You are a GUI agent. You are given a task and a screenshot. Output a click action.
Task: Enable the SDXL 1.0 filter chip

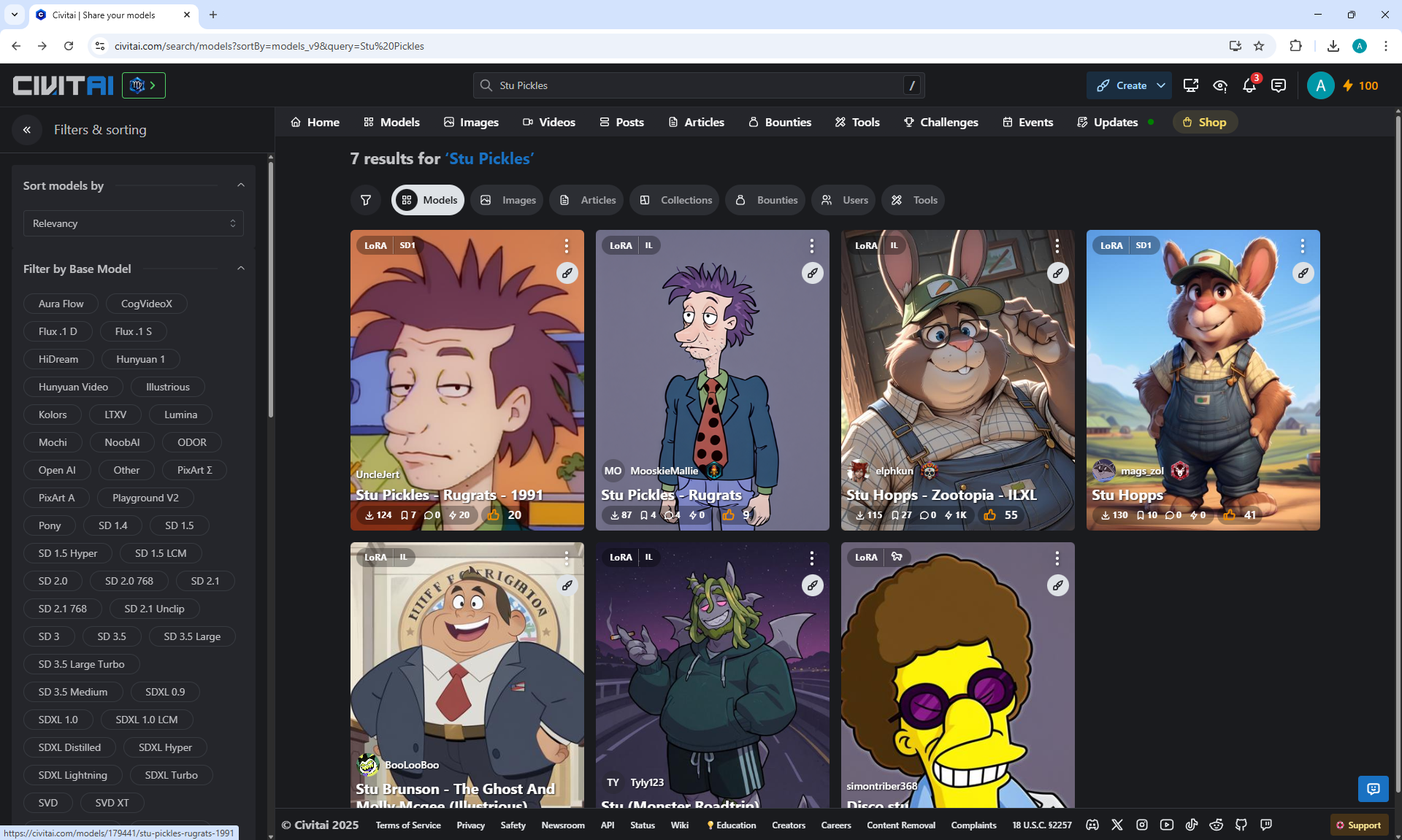point(58,720)
